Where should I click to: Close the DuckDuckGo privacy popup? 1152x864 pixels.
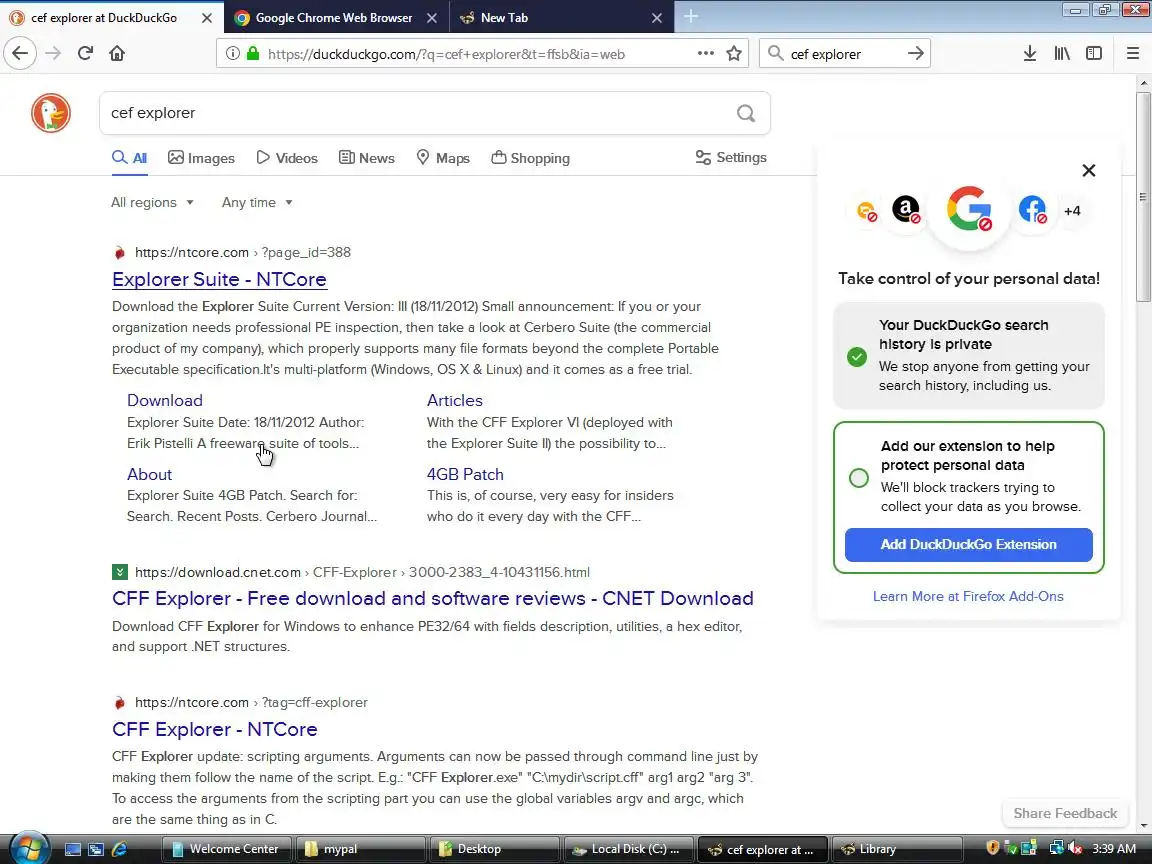[x=1089, y=170]
